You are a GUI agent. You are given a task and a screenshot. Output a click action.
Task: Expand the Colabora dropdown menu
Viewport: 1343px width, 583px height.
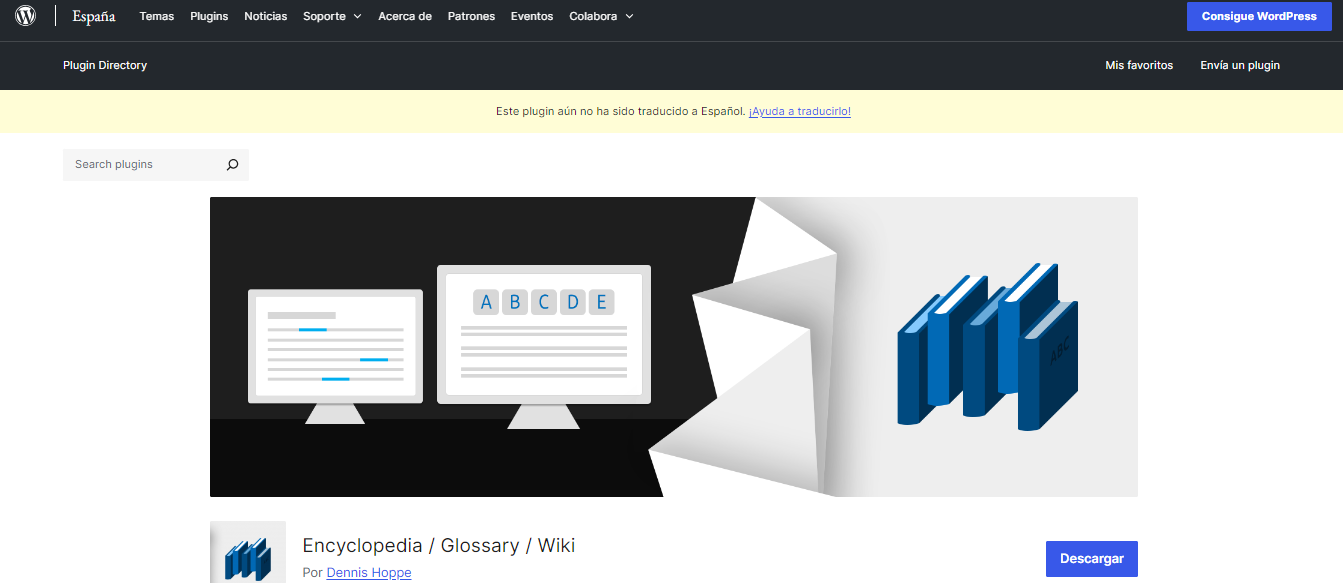(x=592, y=16)
